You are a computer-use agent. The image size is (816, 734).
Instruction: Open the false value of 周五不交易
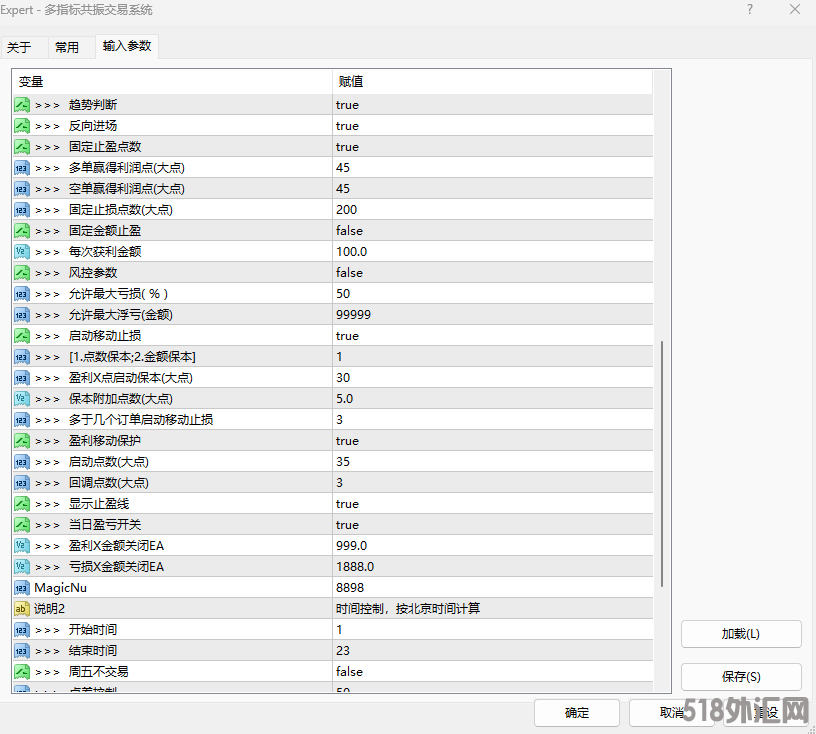click(492, 672)
